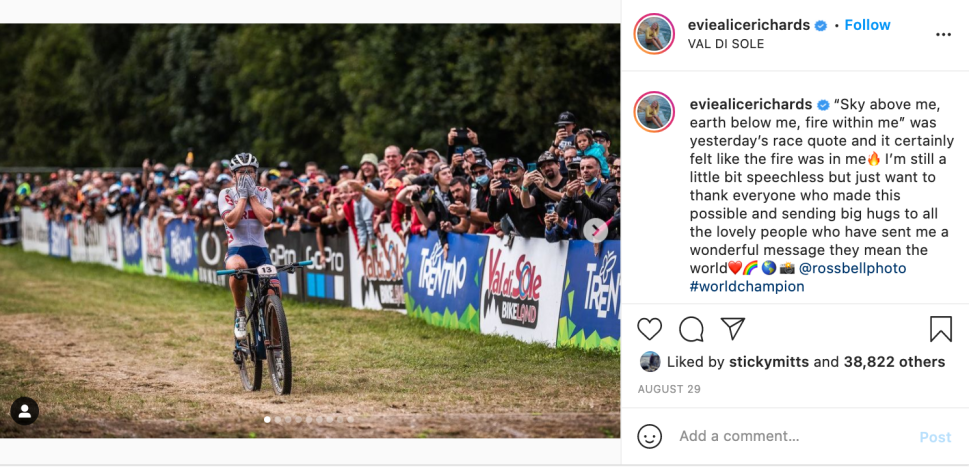Click the Post comment button

click(935, 437)
